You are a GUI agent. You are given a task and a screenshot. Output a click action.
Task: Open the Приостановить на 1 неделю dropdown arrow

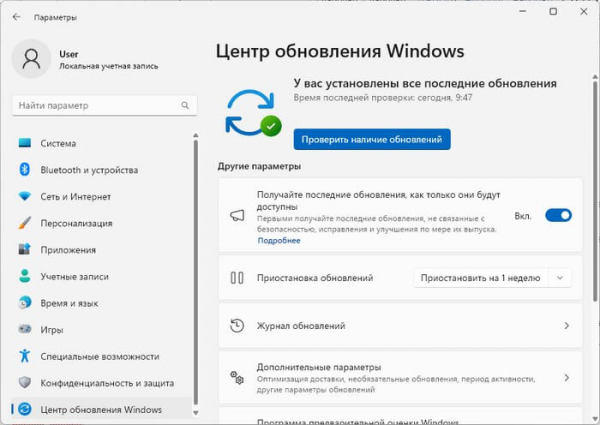click(560, 278)
